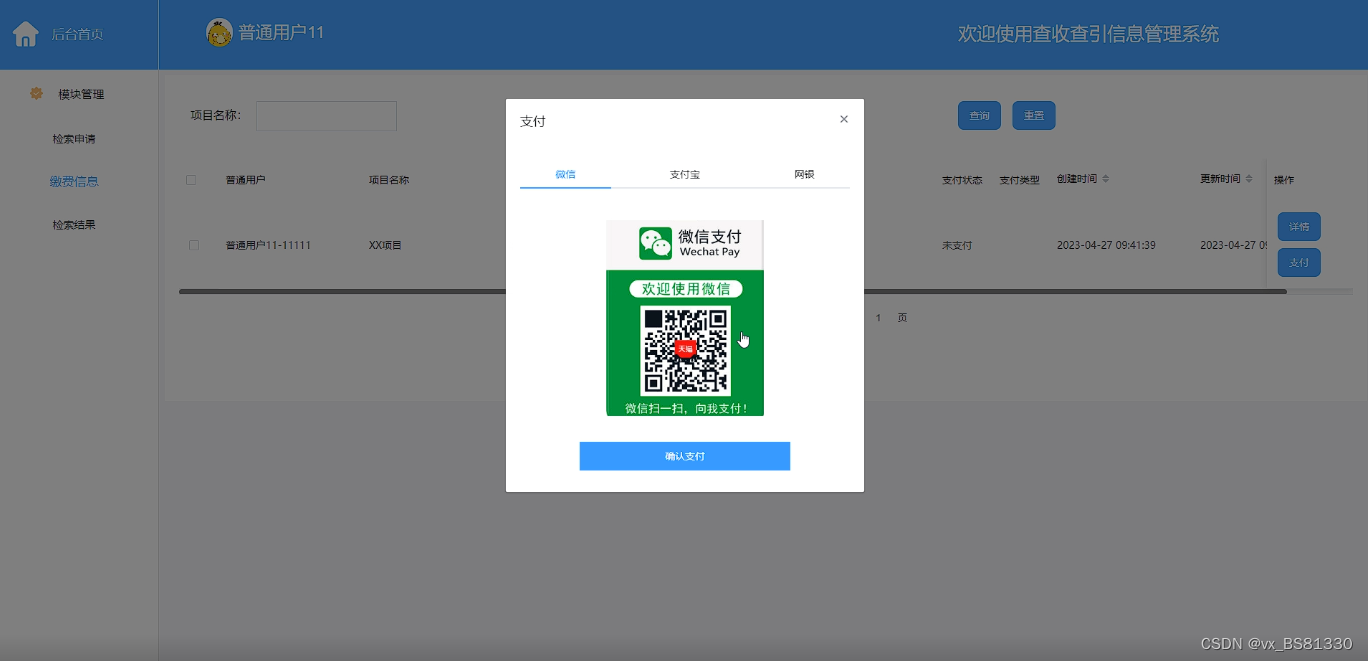
Task: Click 支付 button in the XX项目 row
Action: [1299, 262]
